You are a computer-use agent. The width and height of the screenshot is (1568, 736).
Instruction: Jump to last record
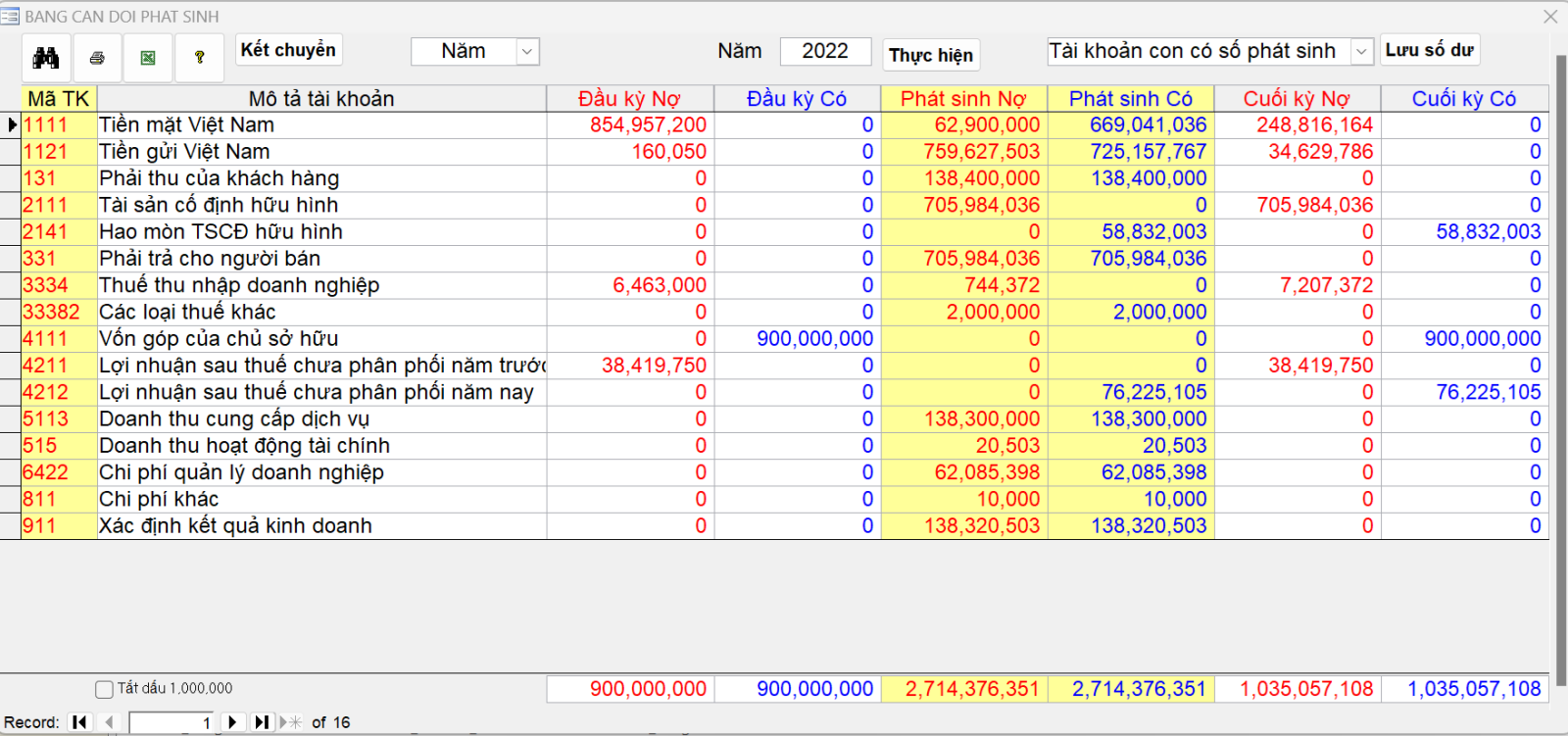[261, 722]
